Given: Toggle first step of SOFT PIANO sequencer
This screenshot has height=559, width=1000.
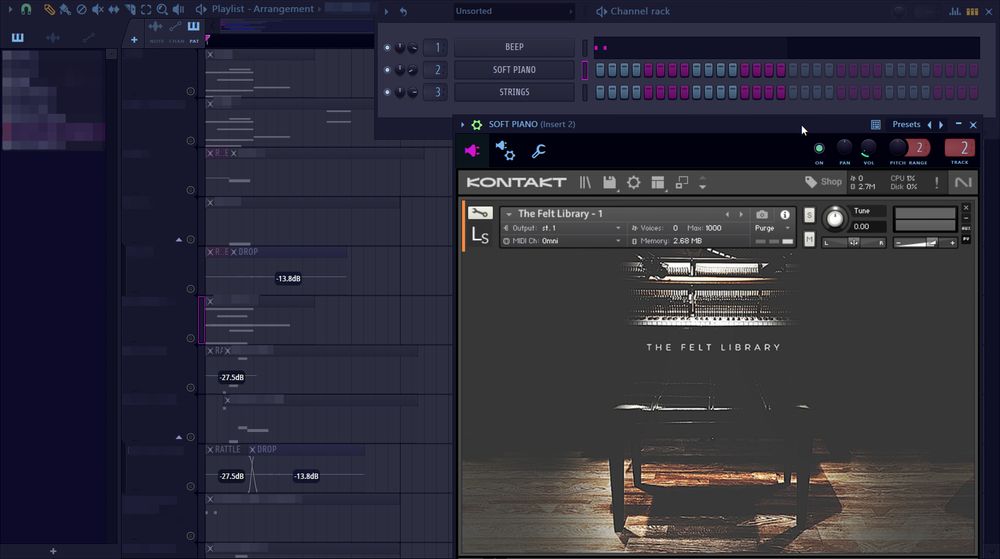Looking at the screenshot, I should coord(600,70).
